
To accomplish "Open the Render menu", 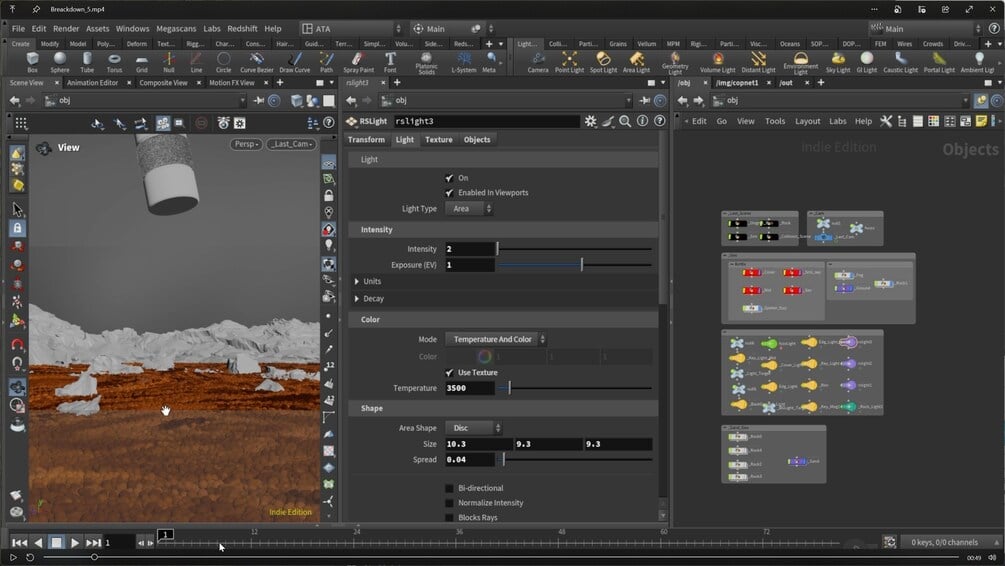I will tap(66, 29).
